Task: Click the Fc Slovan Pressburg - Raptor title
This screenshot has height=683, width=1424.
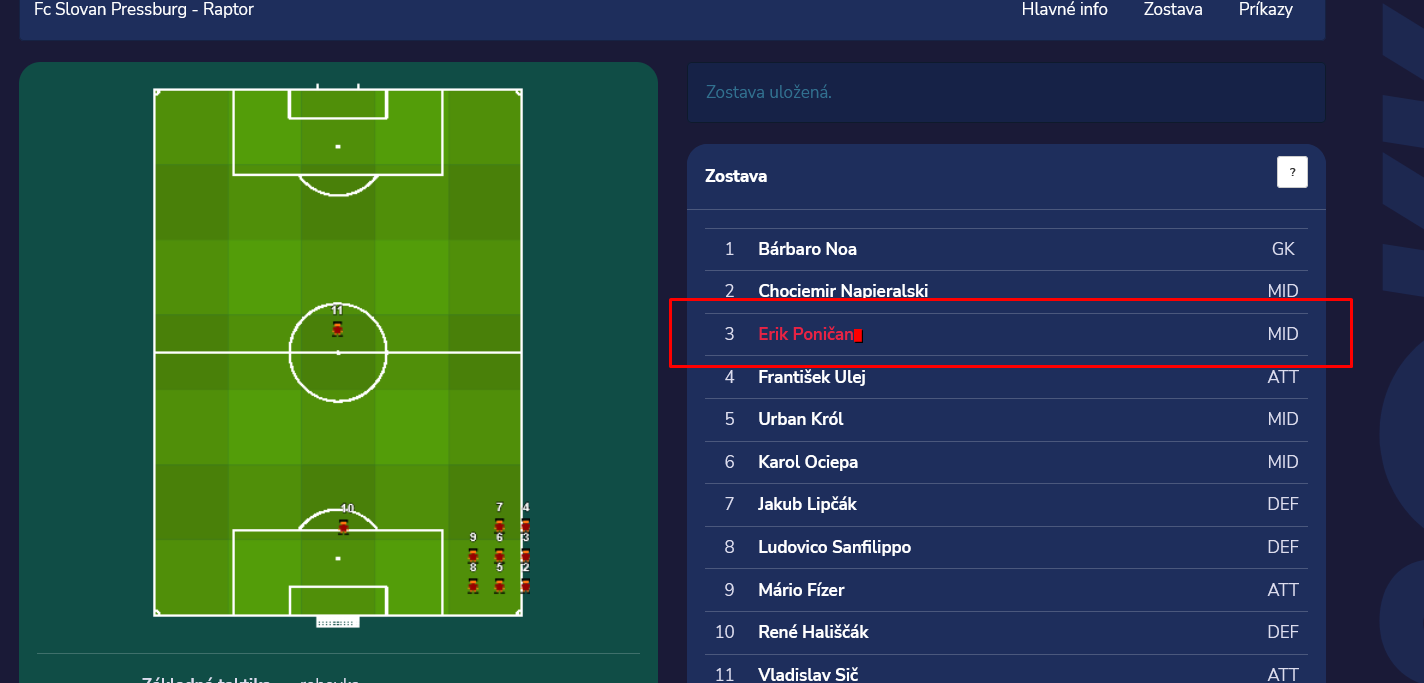Action: tap(144, 10)
